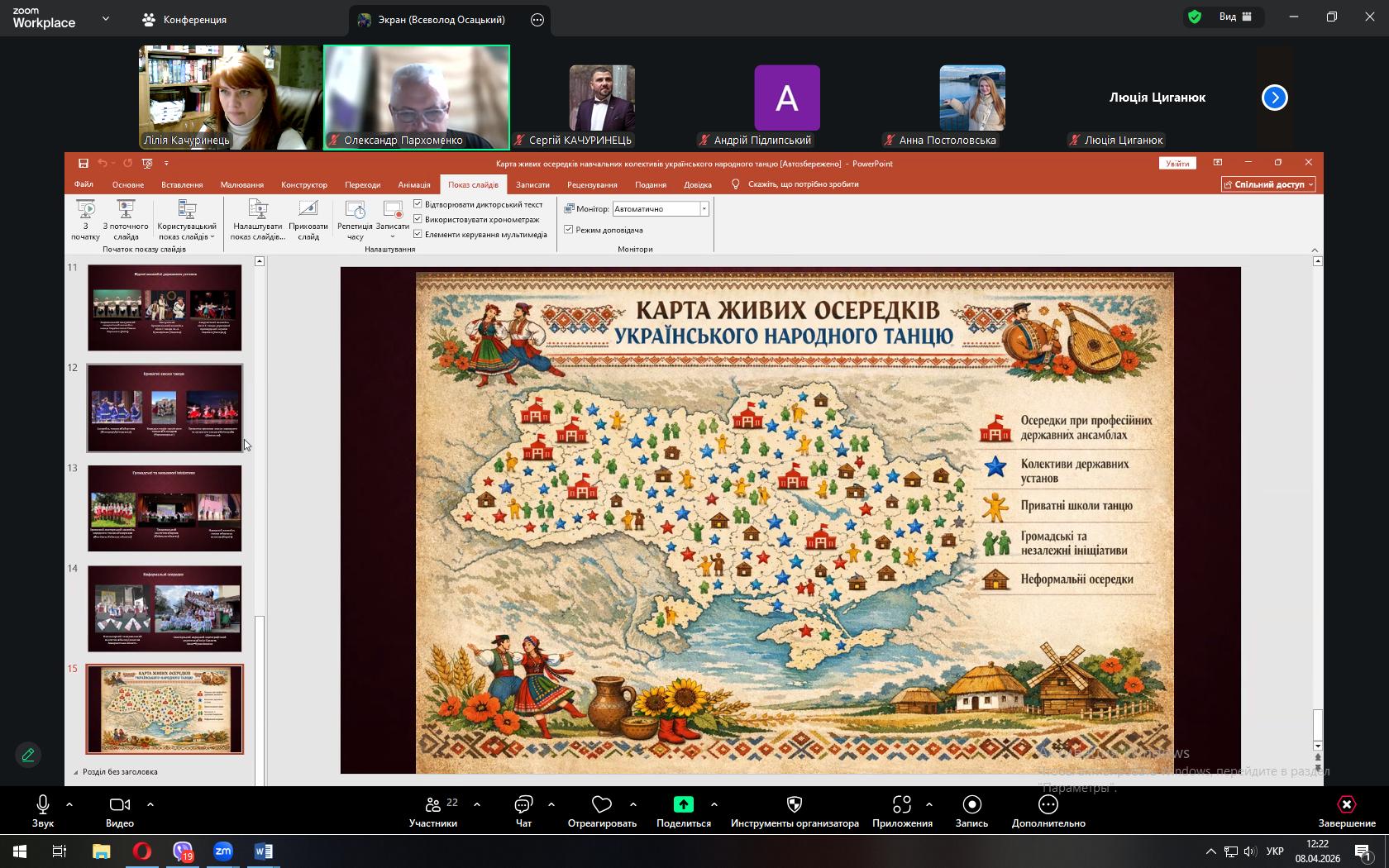Viewport: 1389px width, 868px height.
Task: Open the Zoom Chat panel
Action: pos(523,805)
